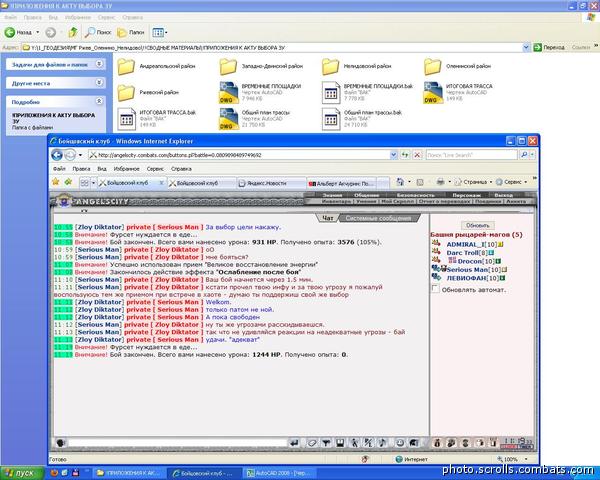This screenshot has height=480, width=600.
Task: Collapse Задачи для файлов и папок panel
Action: point(99,64)
